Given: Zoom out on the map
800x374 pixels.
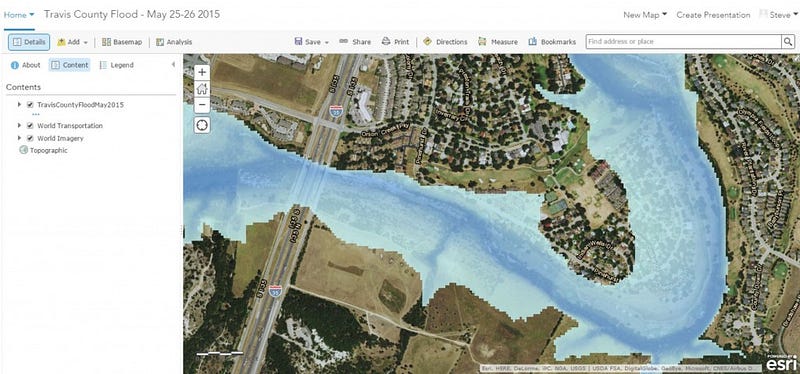Looking at the screenshot, I should [x=202, y=105].
